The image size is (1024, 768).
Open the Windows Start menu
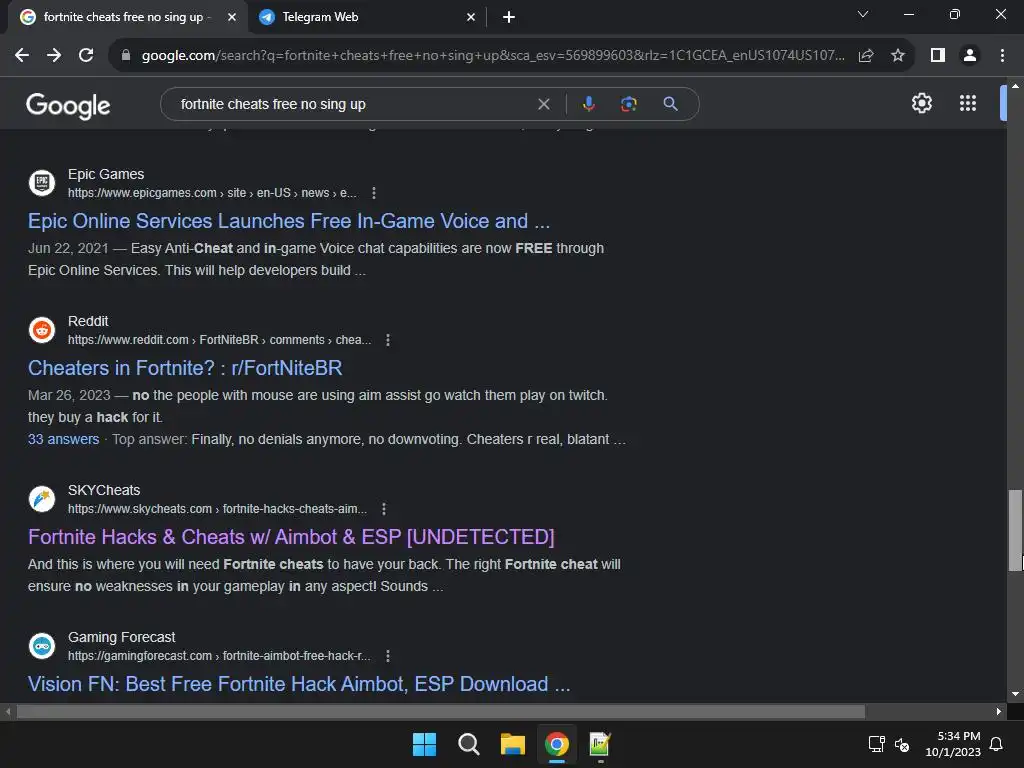click(424, 744)
